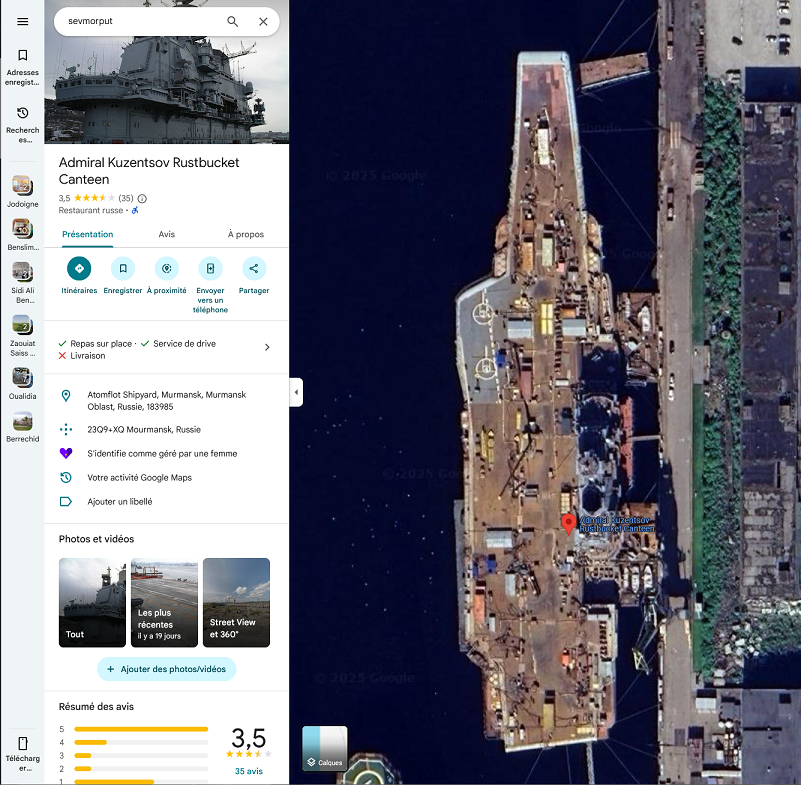Viewport: 801px width, 785px height.
Task: Collapse the side panel arrow
Action: coord(296,392)
